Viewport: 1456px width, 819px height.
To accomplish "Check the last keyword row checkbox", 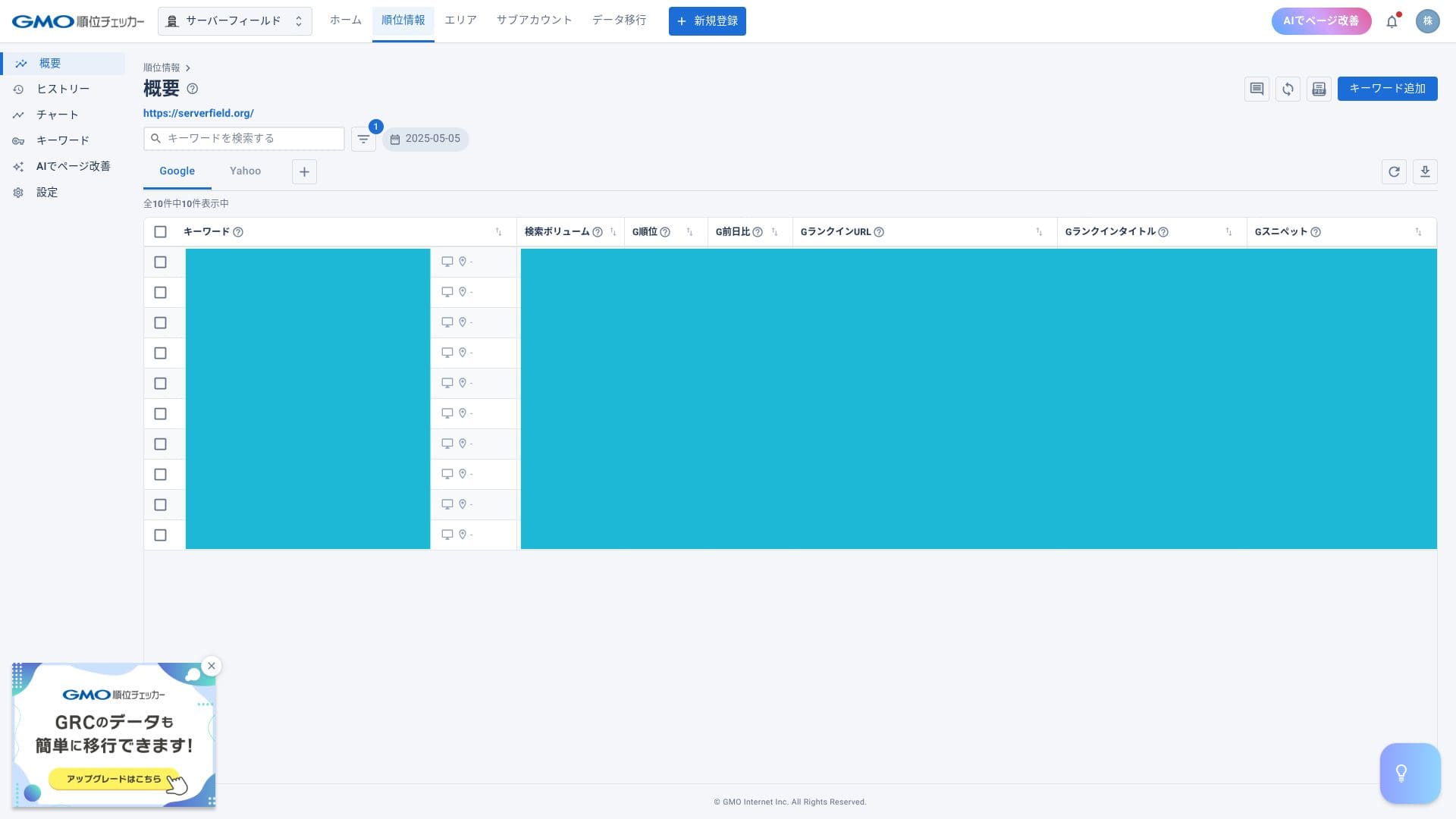I will click(160, 535).
